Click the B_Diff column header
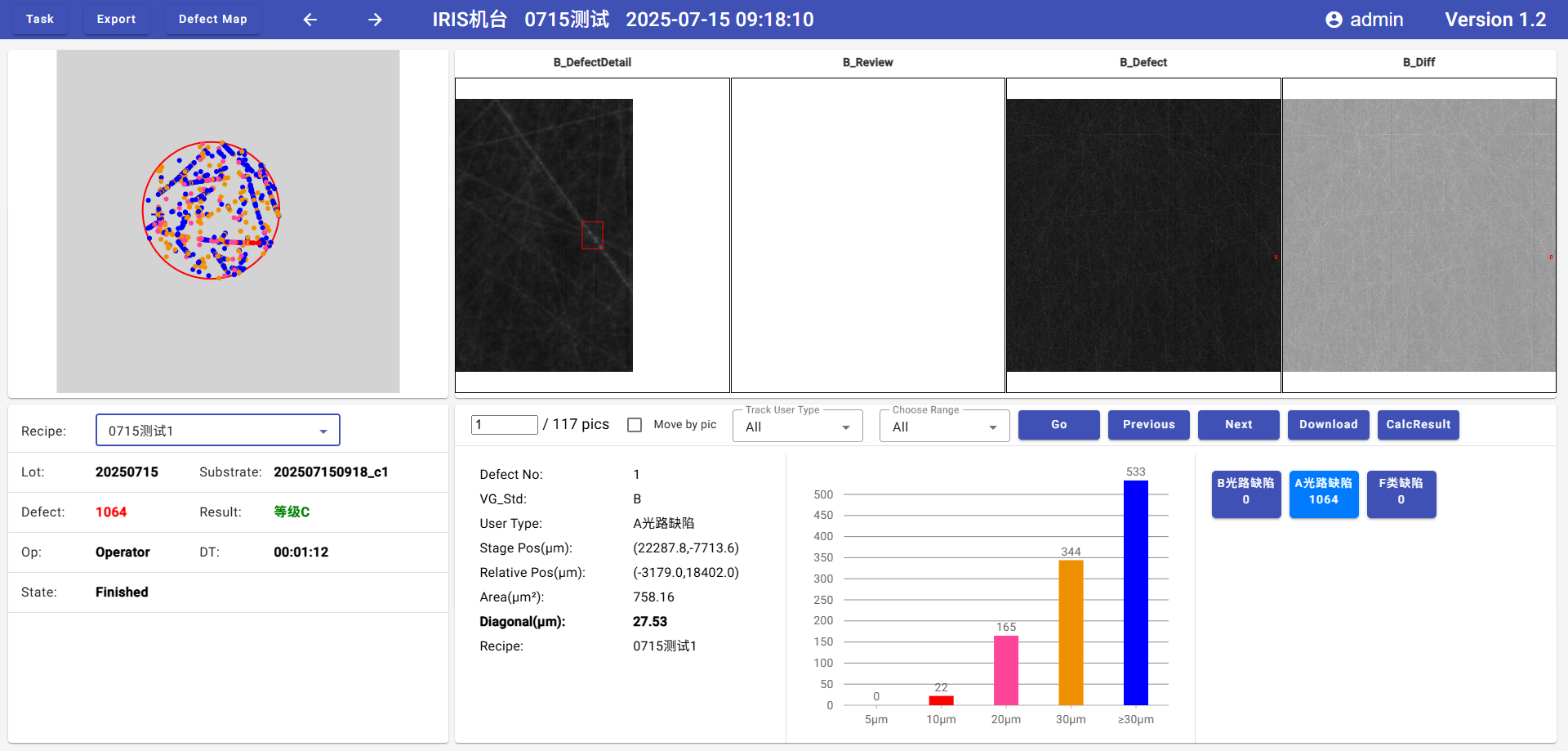The height and width of the screenshot is (751, 1568). pyautogui.click(x=1419, y=62)
